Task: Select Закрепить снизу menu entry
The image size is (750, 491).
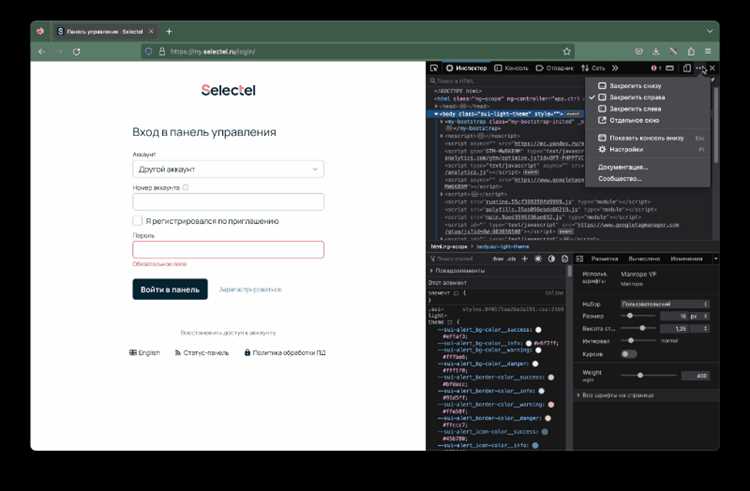Action: click(648, 86)
